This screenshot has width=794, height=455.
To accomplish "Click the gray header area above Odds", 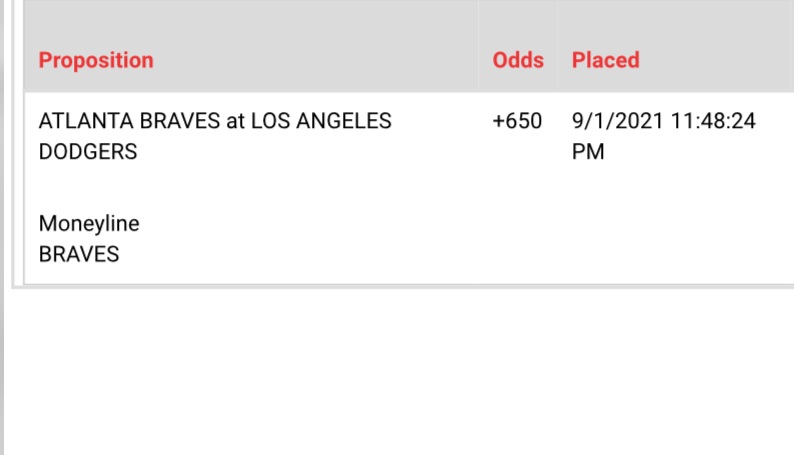I will [518, 23].
